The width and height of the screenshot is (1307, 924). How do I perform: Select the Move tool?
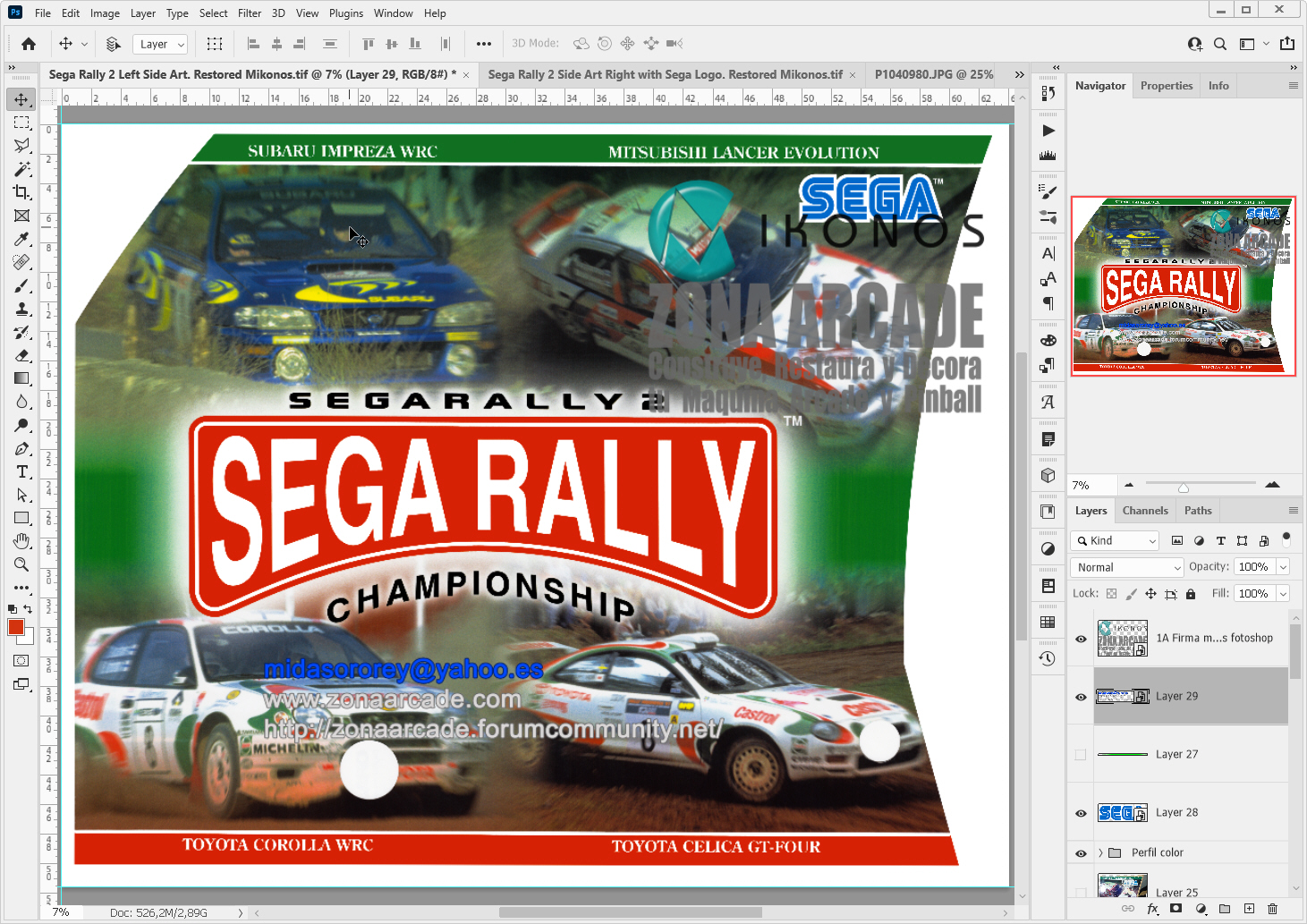click(21, 99)
